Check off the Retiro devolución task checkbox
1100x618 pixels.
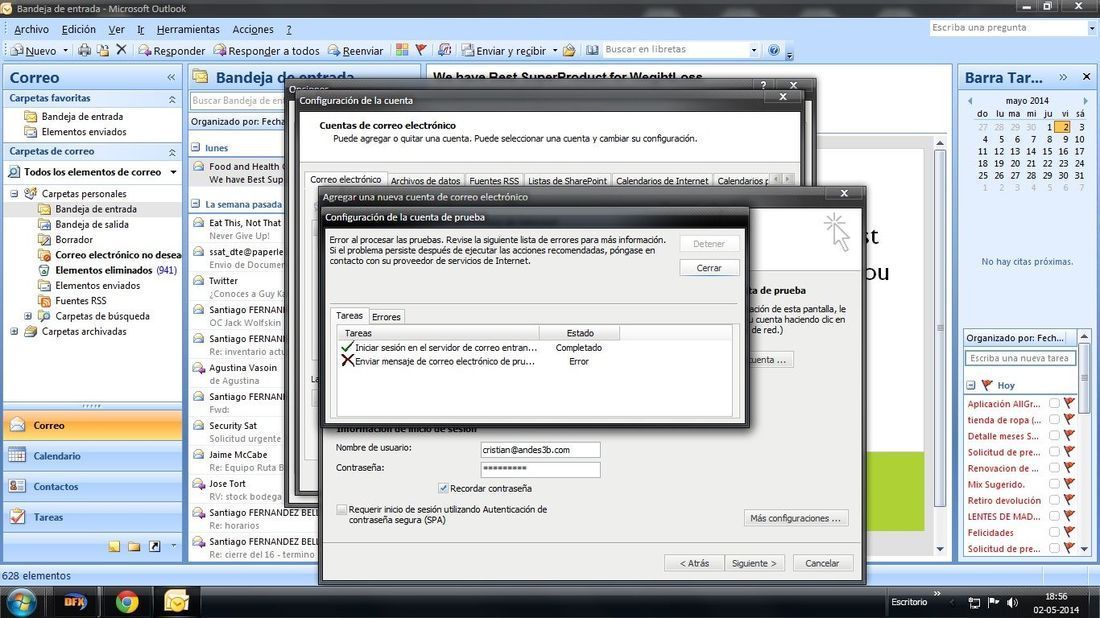coord(1054,501)
